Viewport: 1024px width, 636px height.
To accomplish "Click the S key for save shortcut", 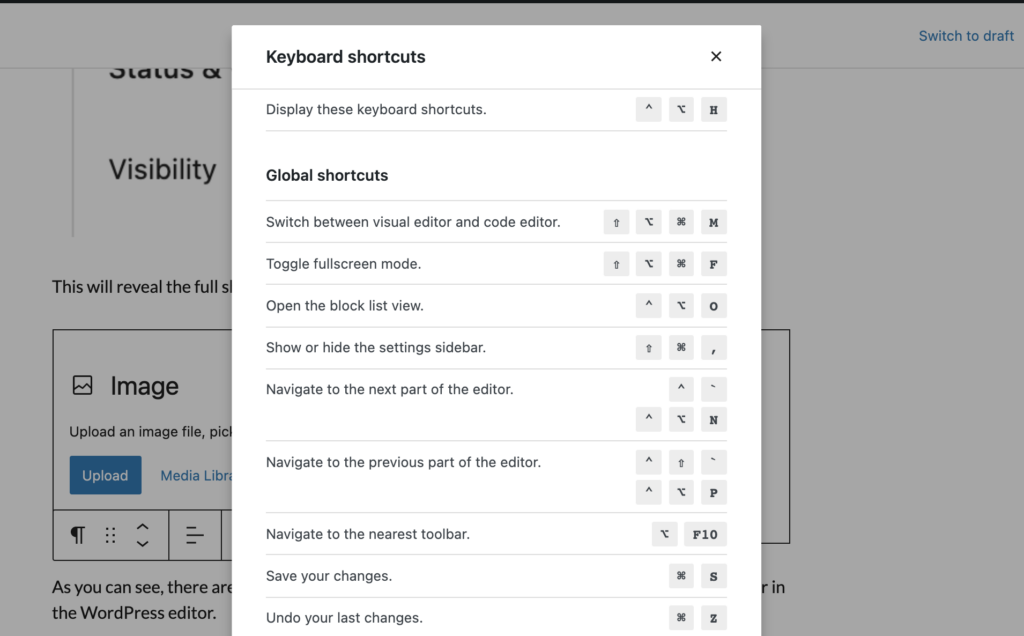I will [713, 576].
